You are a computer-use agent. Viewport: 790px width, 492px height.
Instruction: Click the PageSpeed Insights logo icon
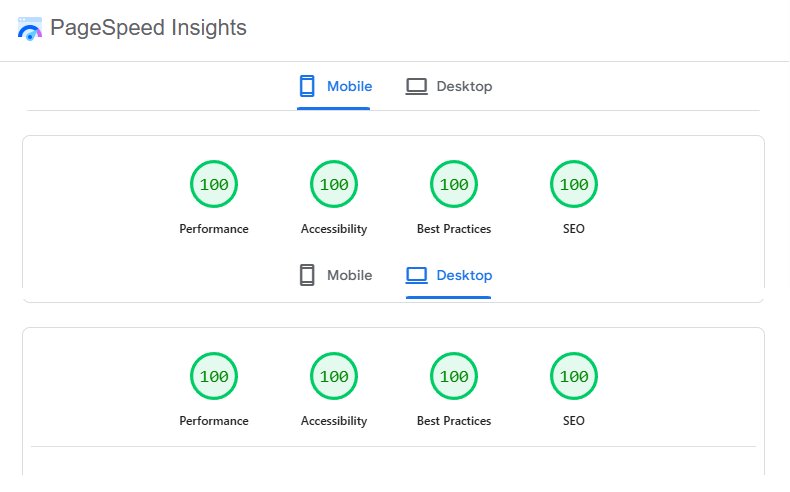pyautogui.click(x=30, y=29)
